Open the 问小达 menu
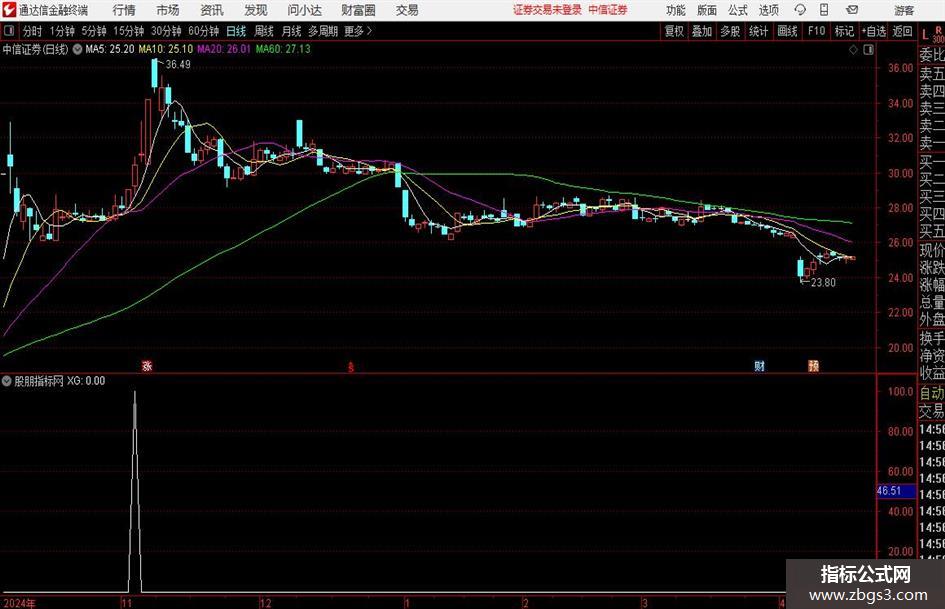This screenshot has width=945, height=609. coord(304,10)
